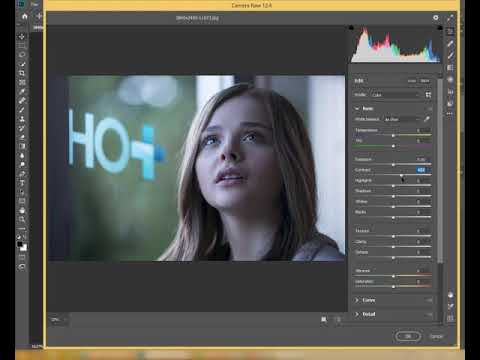The width and height of the screenshot is (480, 360).
Task: Toggle Detail panel visibility eye
Action: coord(430,314)
